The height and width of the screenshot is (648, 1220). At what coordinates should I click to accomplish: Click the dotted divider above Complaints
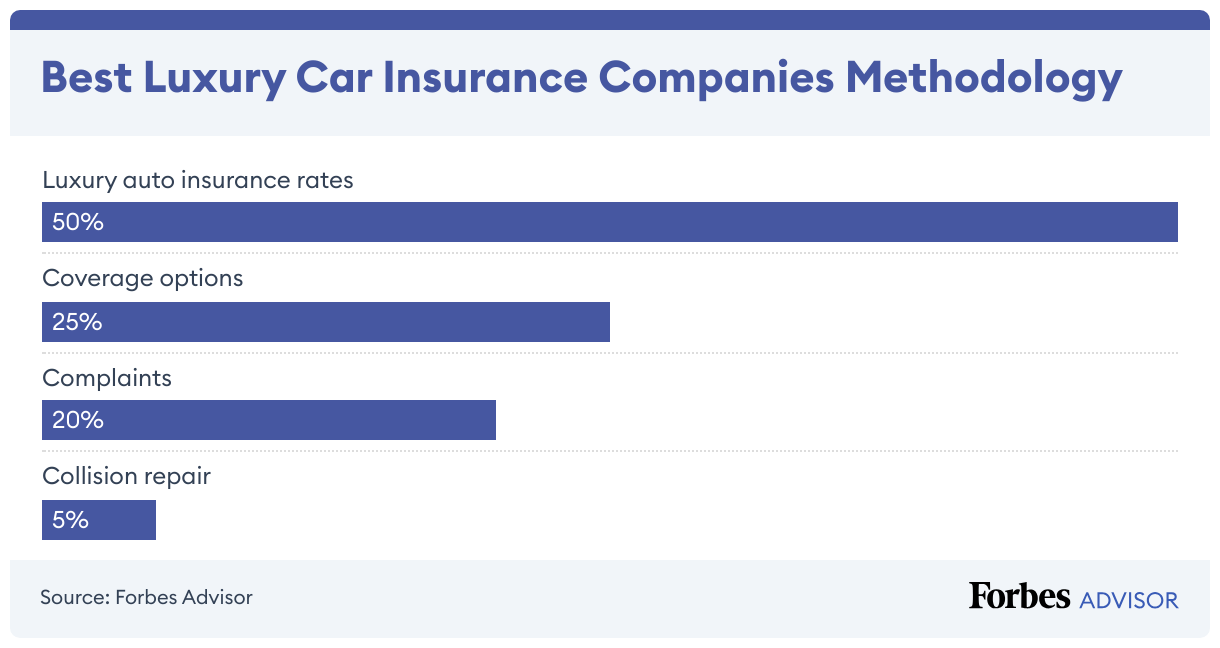[610, 352]
